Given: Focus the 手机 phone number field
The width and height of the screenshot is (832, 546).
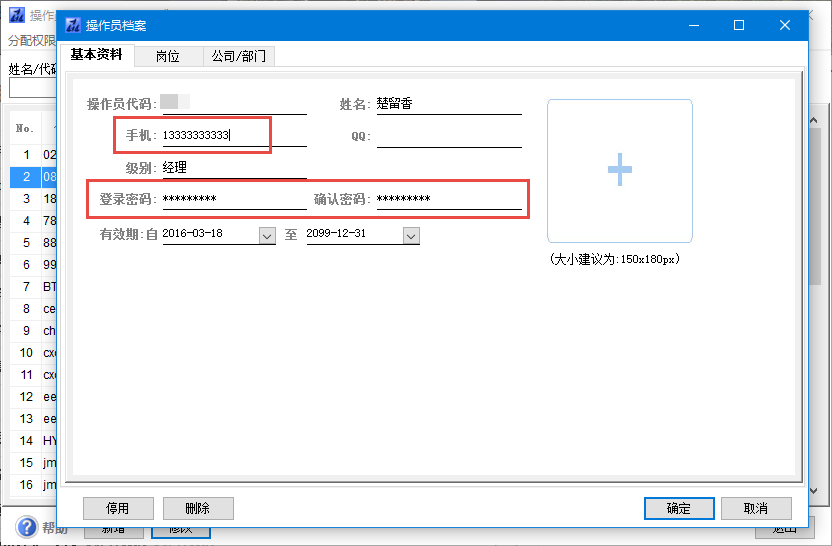Looking at the screenshot, I should [x=233, y=136].
